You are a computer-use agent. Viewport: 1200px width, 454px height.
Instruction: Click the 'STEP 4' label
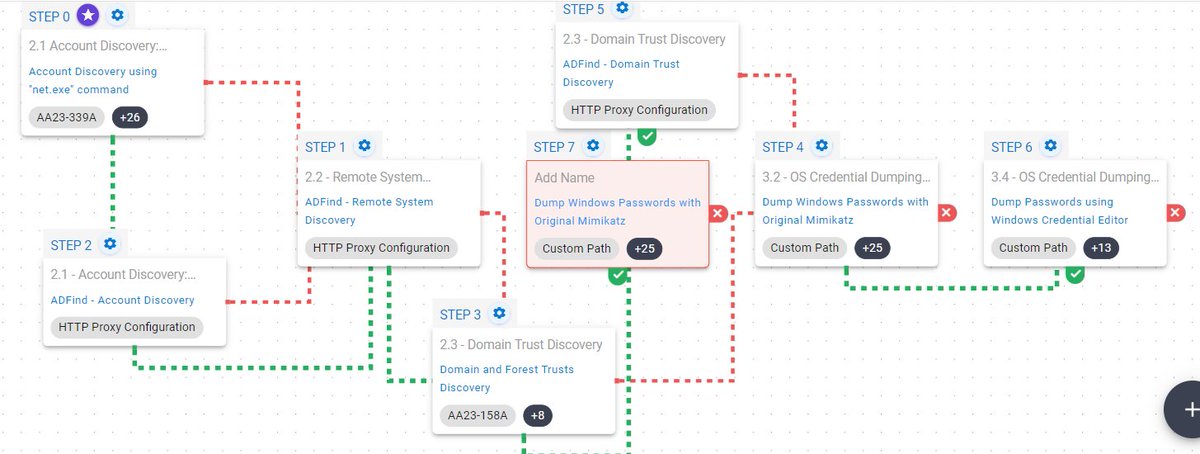pos(783,147)
